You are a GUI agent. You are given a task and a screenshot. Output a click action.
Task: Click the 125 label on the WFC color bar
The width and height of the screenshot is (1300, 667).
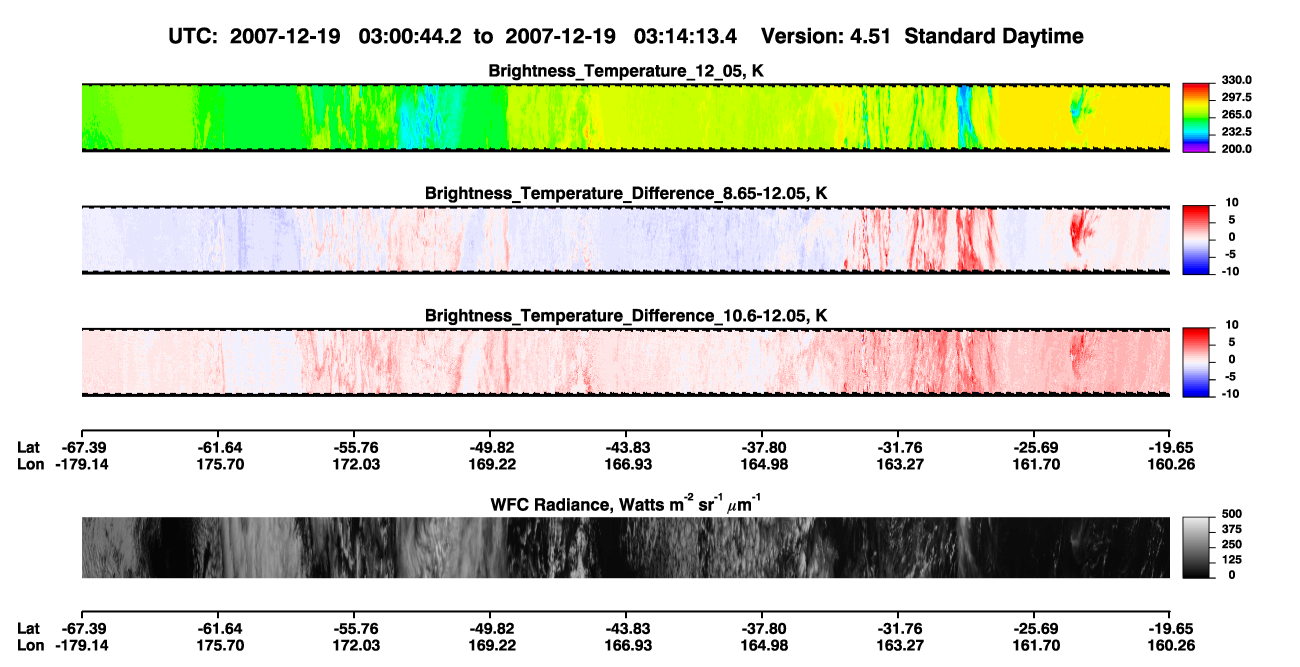tap(1231, 559)
